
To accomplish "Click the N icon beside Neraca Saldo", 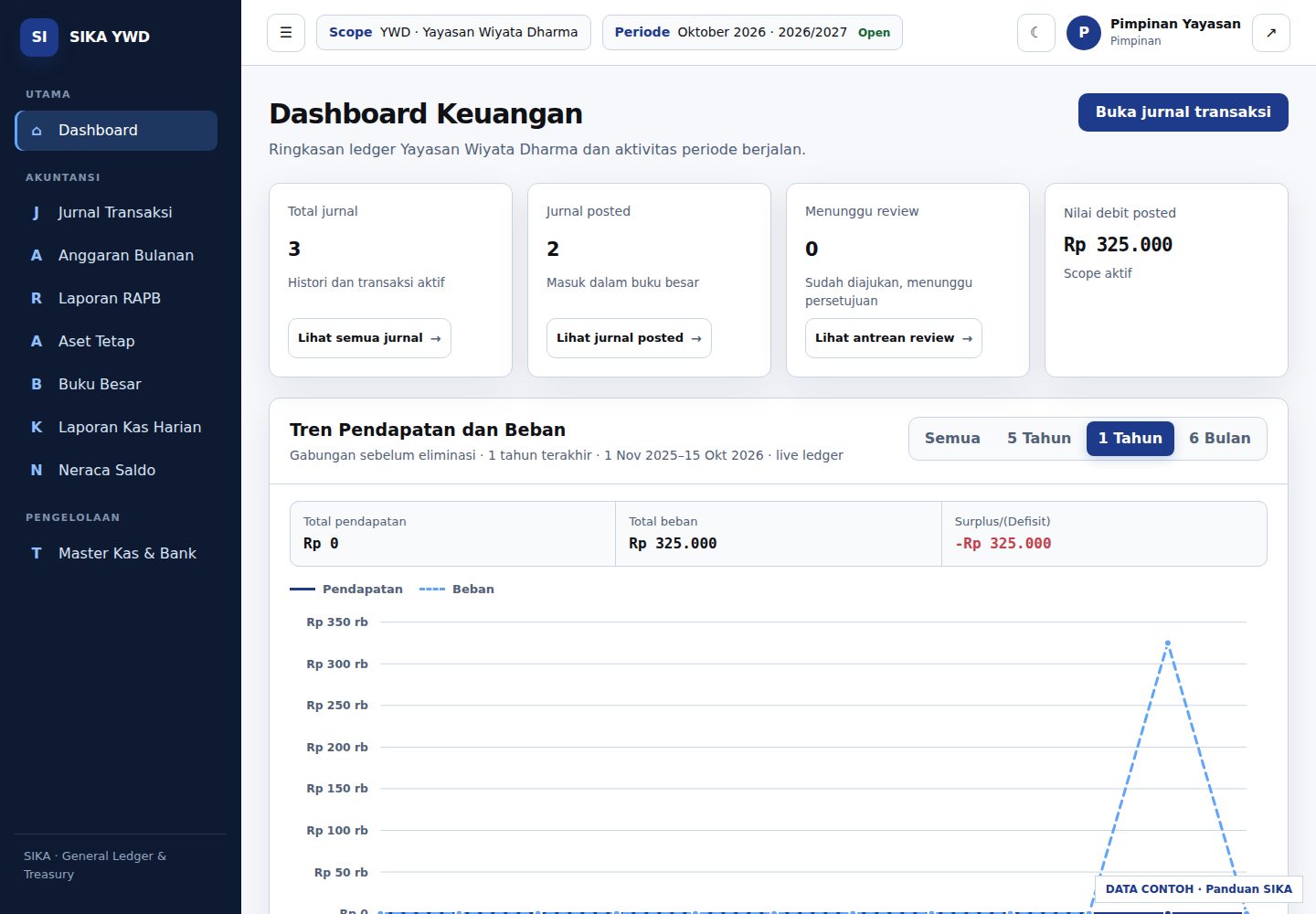I will pyautogui.click(x=37, y=471).
